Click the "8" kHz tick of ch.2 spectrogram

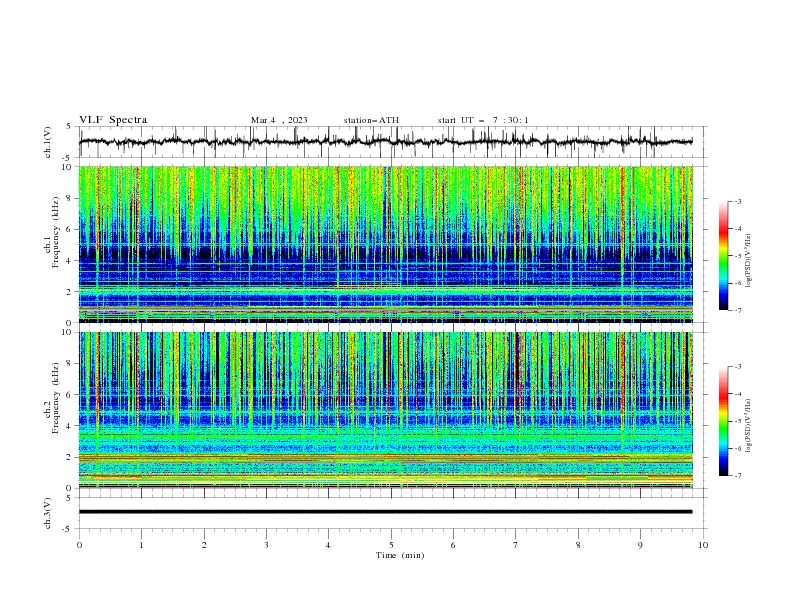(70, 364)
